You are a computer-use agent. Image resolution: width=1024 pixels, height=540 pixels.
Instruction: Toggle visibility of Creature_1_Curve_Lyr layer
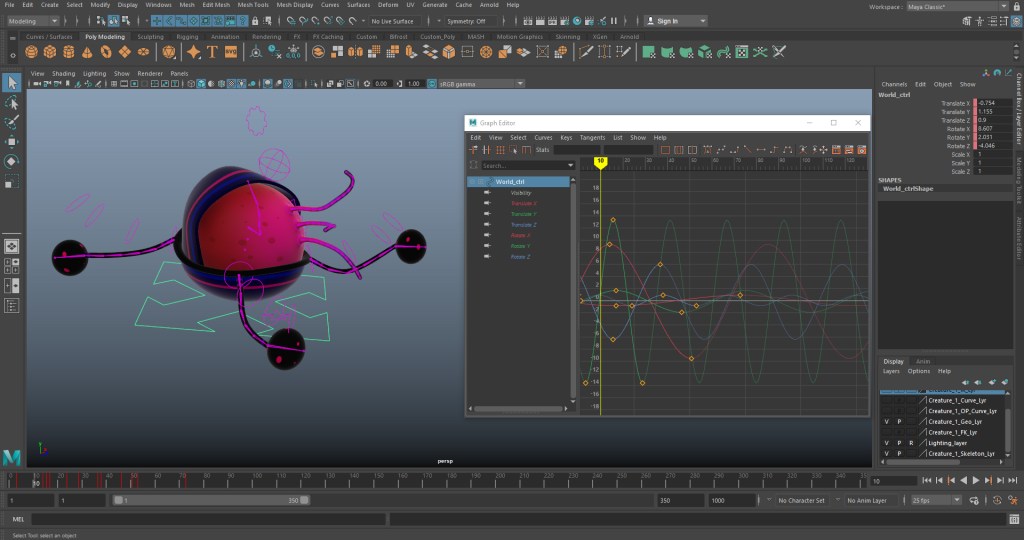886,400
